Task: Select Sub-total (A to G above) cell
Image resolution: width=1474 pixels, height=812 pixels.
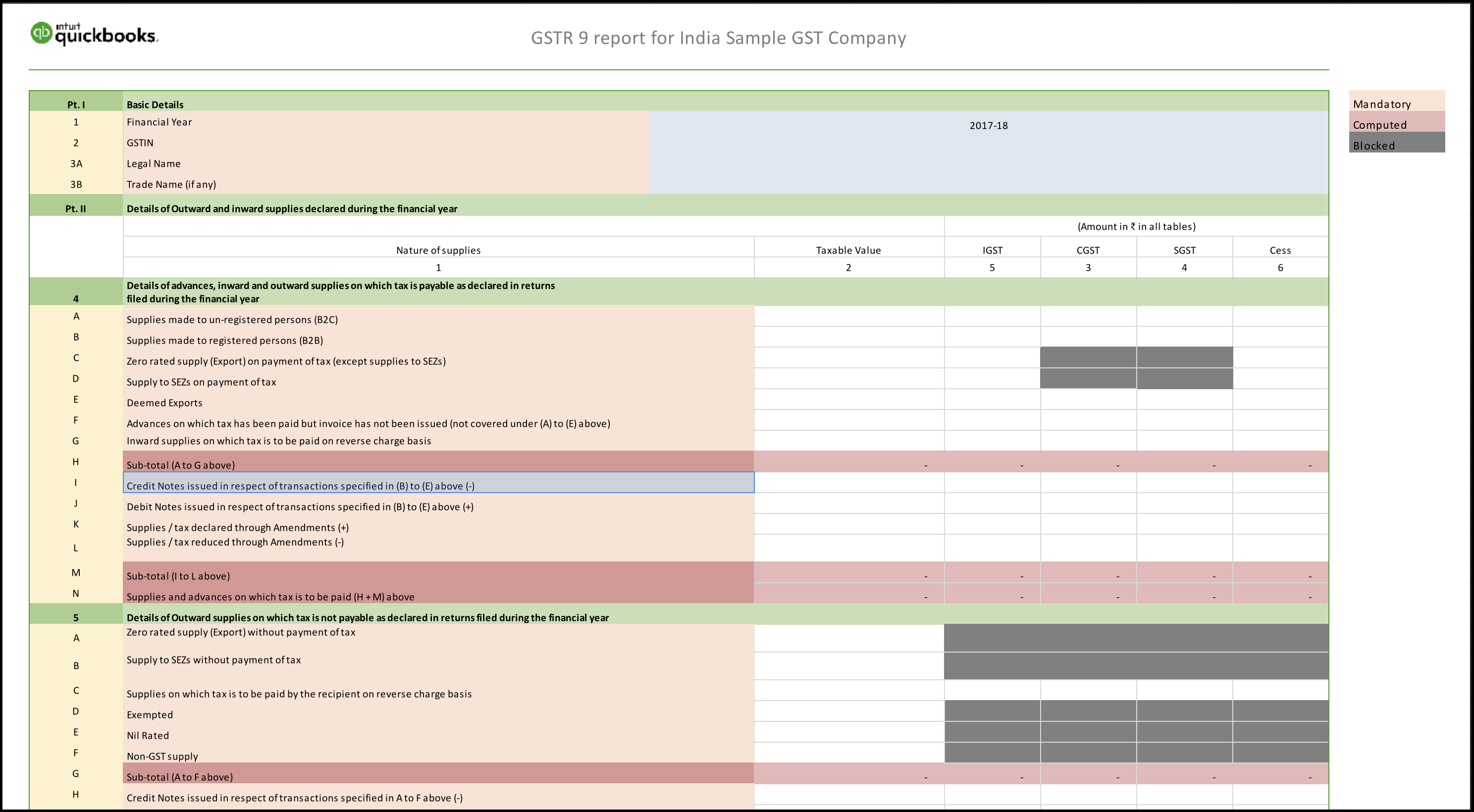Action: pos(438,461)
